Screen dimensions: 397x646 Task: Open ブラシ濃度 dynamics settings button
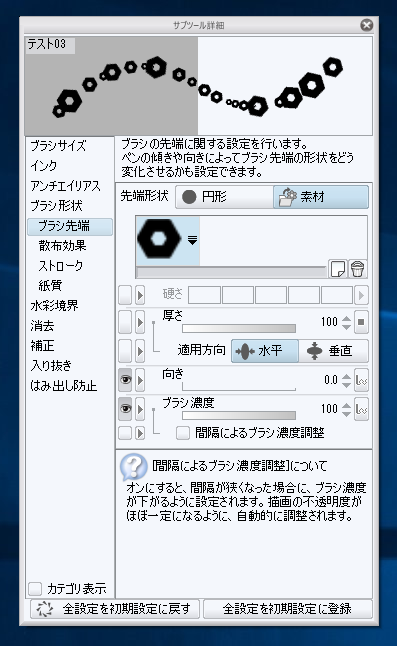tap(361, 409)
